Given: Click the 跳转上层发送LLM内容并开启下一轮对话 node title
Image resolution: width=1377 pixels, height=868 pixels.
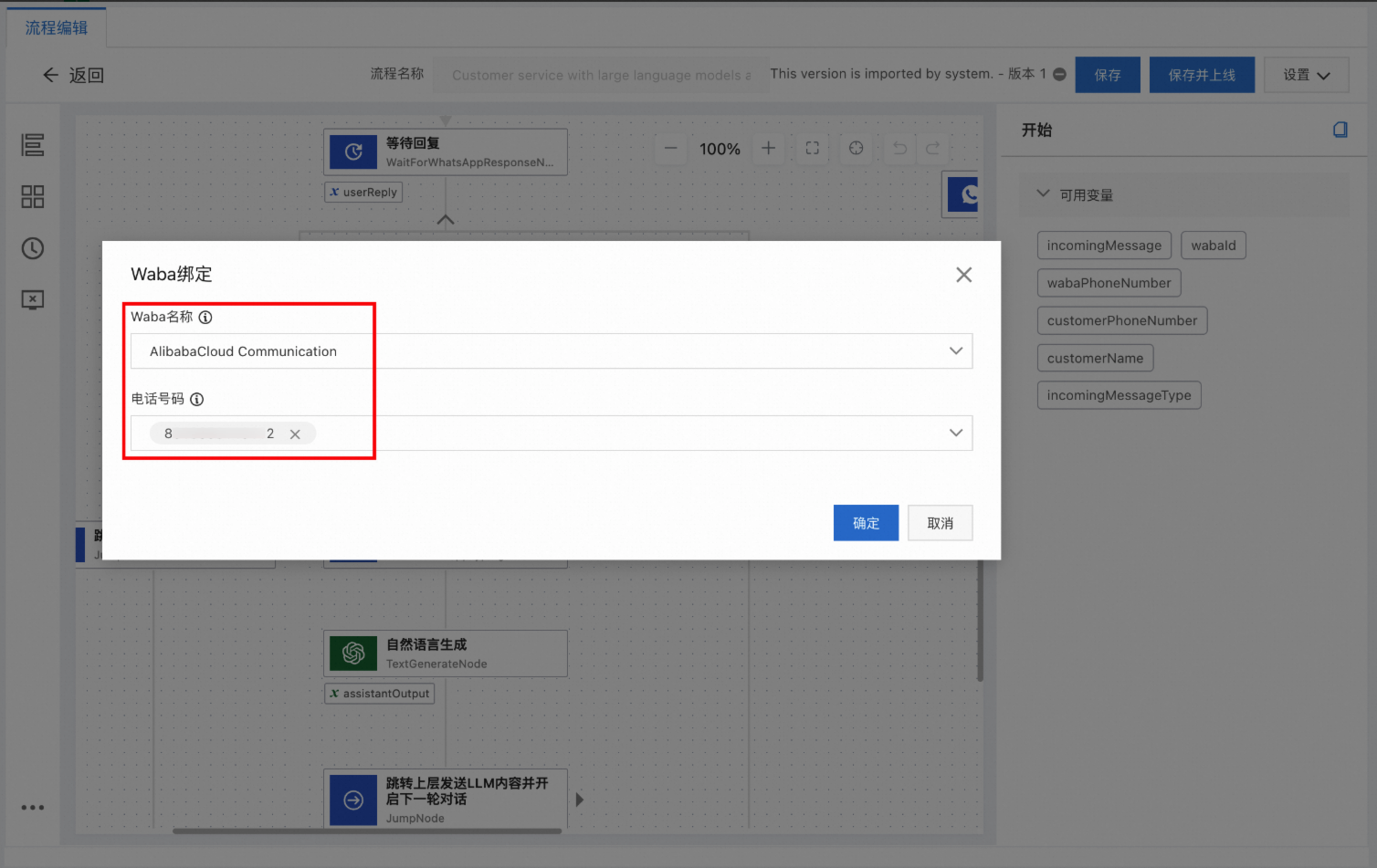Looking at the screenshot, I should (467, 790).
